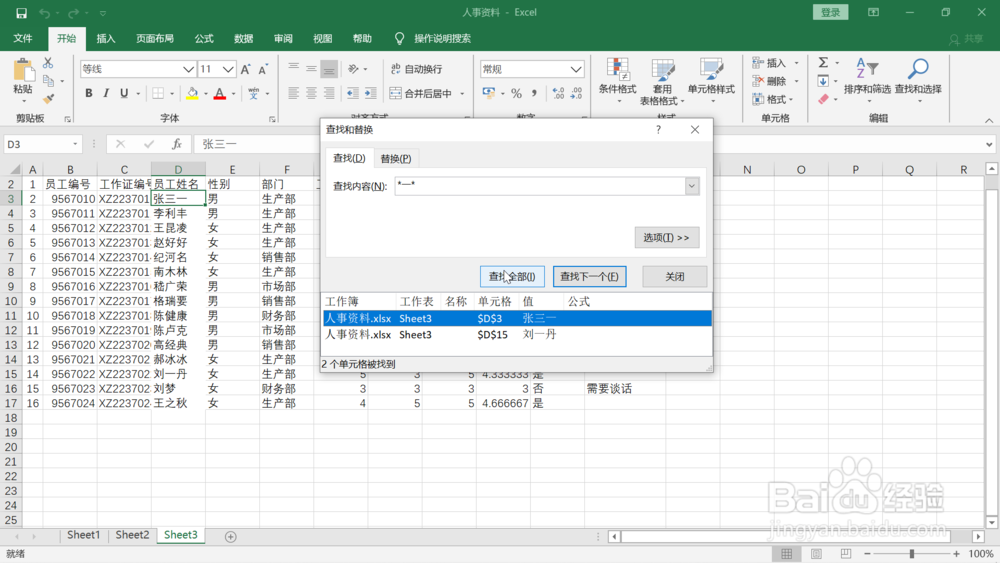Viewport: 1000px width, 563px height.
Task: Apply the yellow fill color bucket
Action: (192, 93)
